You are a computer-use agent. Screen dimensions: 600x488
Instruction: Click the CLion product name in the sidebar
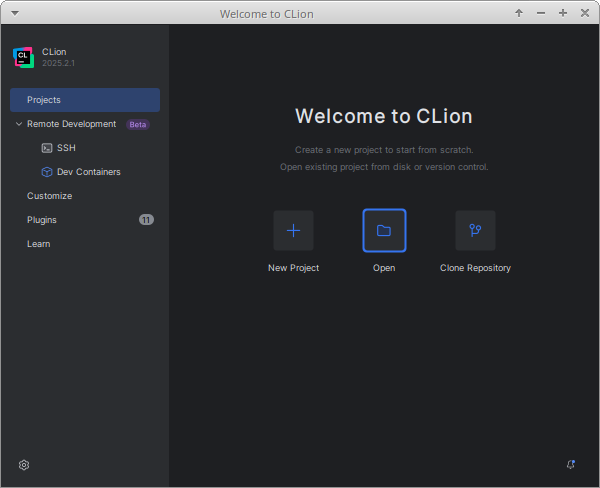pos(54,52)
